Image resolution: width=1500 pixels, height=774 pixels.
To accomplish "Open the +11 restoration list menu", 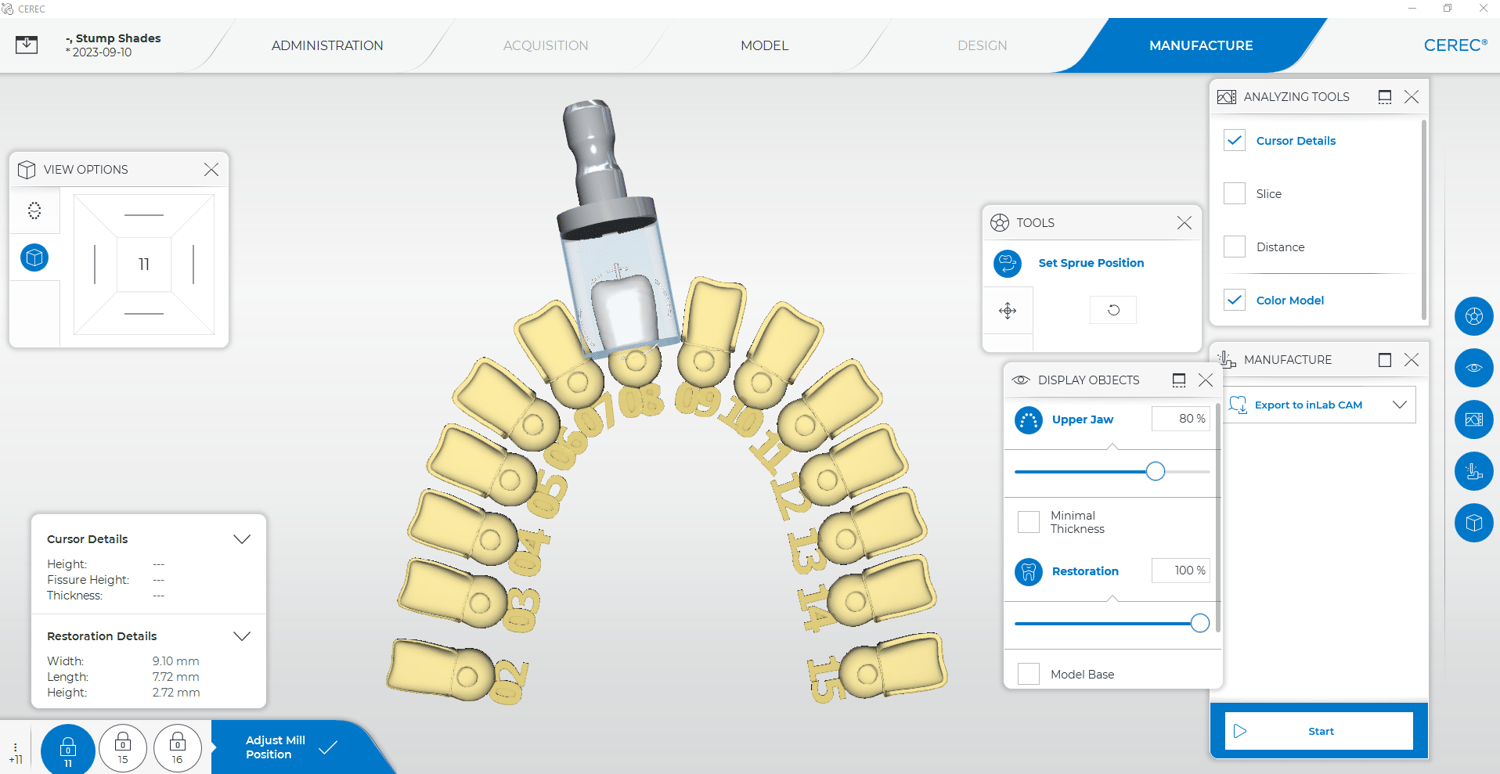I will pyautogui.click(x=16, y=753).
